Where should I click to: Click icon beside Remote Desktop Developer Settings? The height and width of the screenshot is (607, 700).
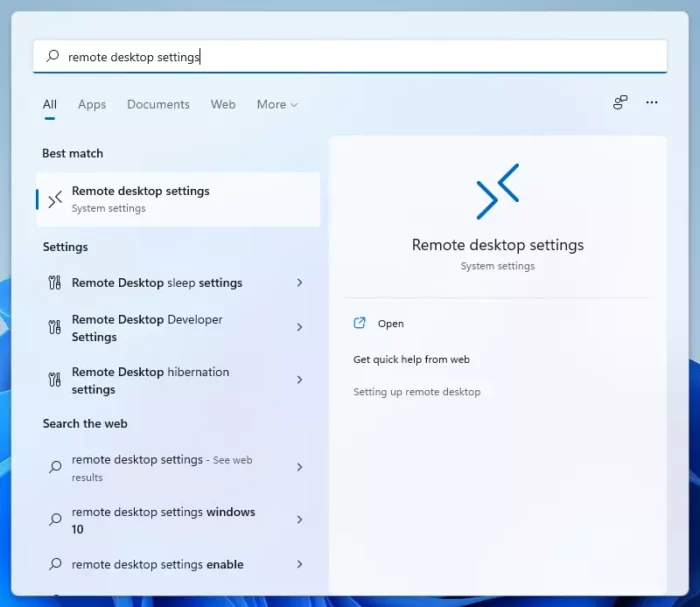[54, 327]
